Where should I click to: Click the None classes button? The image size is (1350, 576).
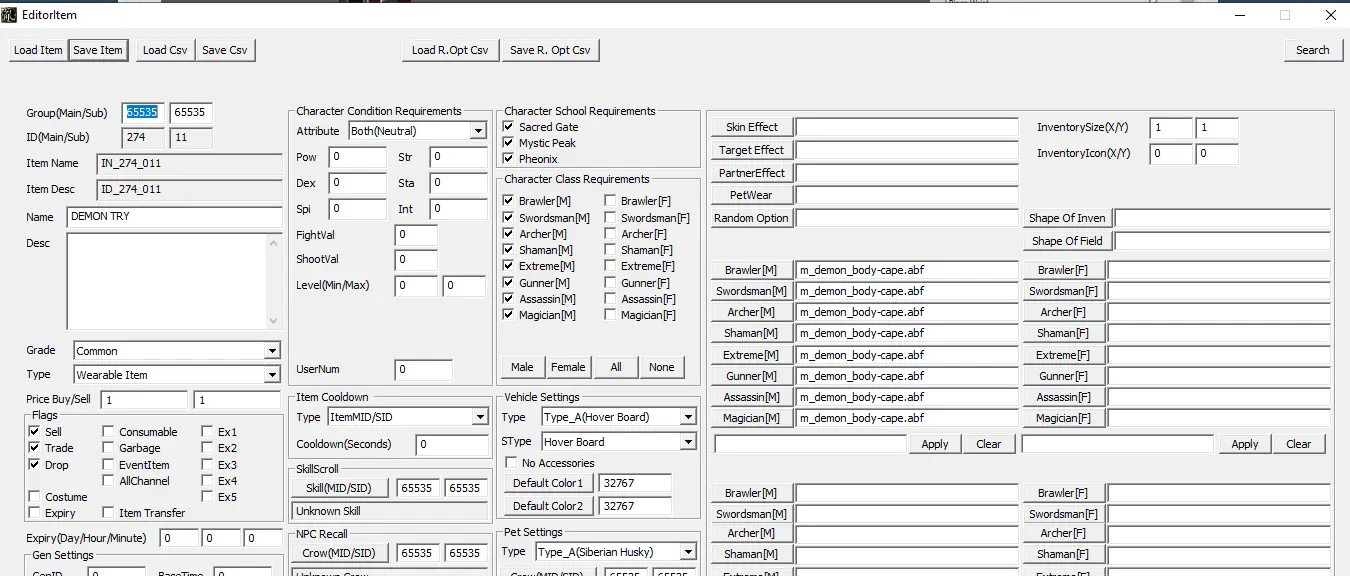click(662, 367)
